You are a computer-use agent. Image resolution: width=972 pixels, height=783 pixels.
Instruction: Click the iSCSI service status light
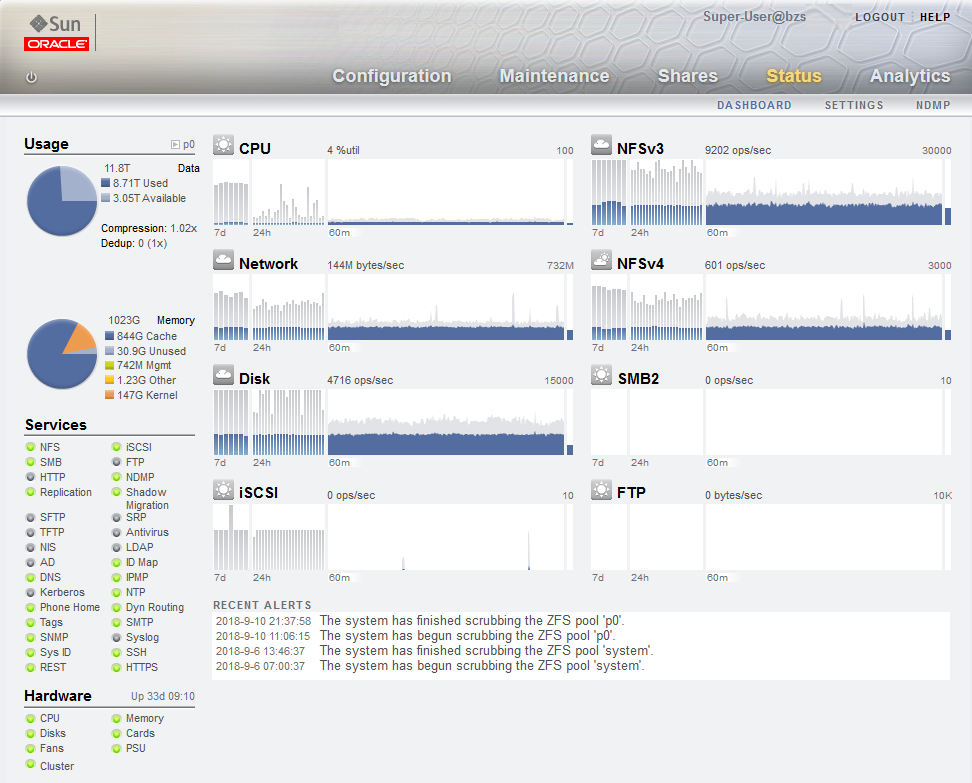click(116, 447)
